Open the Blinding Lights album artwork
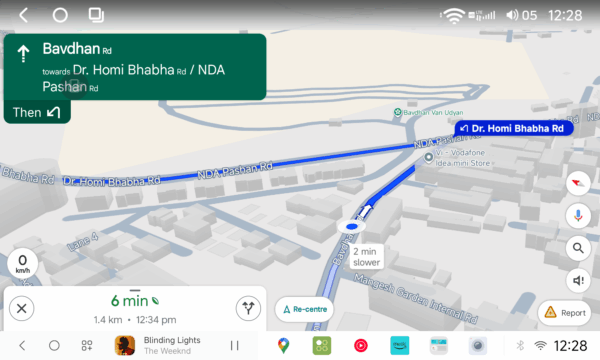Screen dimensions: 600x360 pyautogui.click(x=125, y=345)
